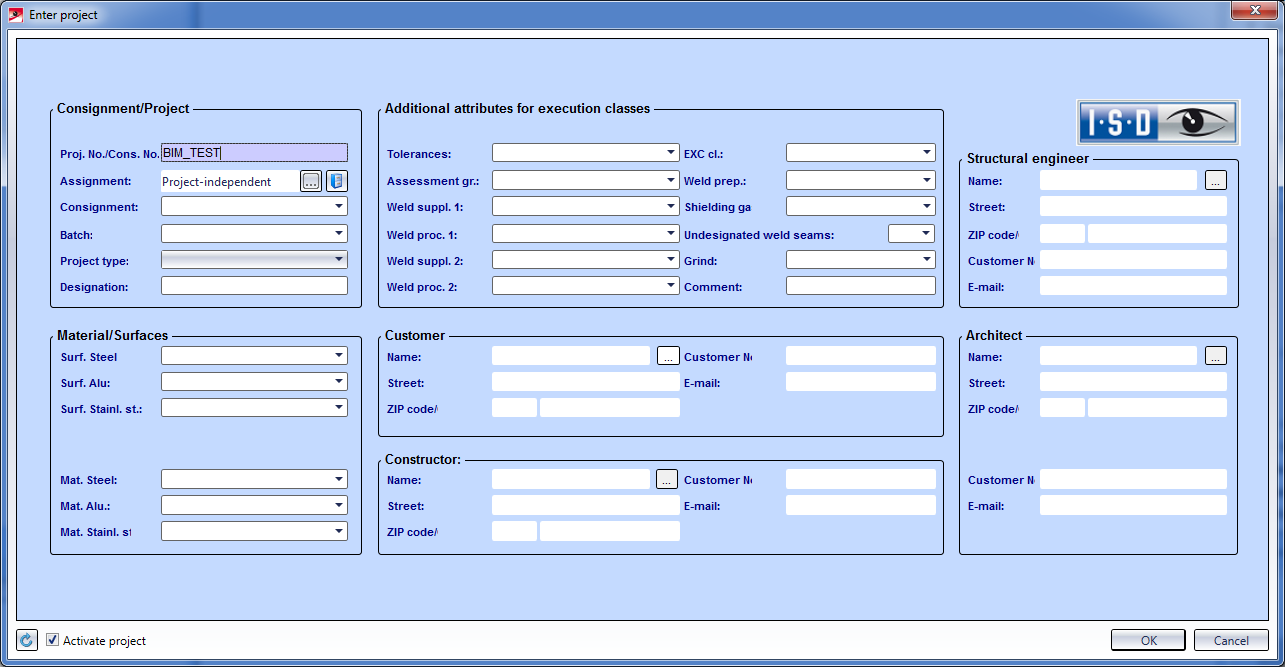
Task: Click the ISD eye logo
Action: click(1158, 122)
